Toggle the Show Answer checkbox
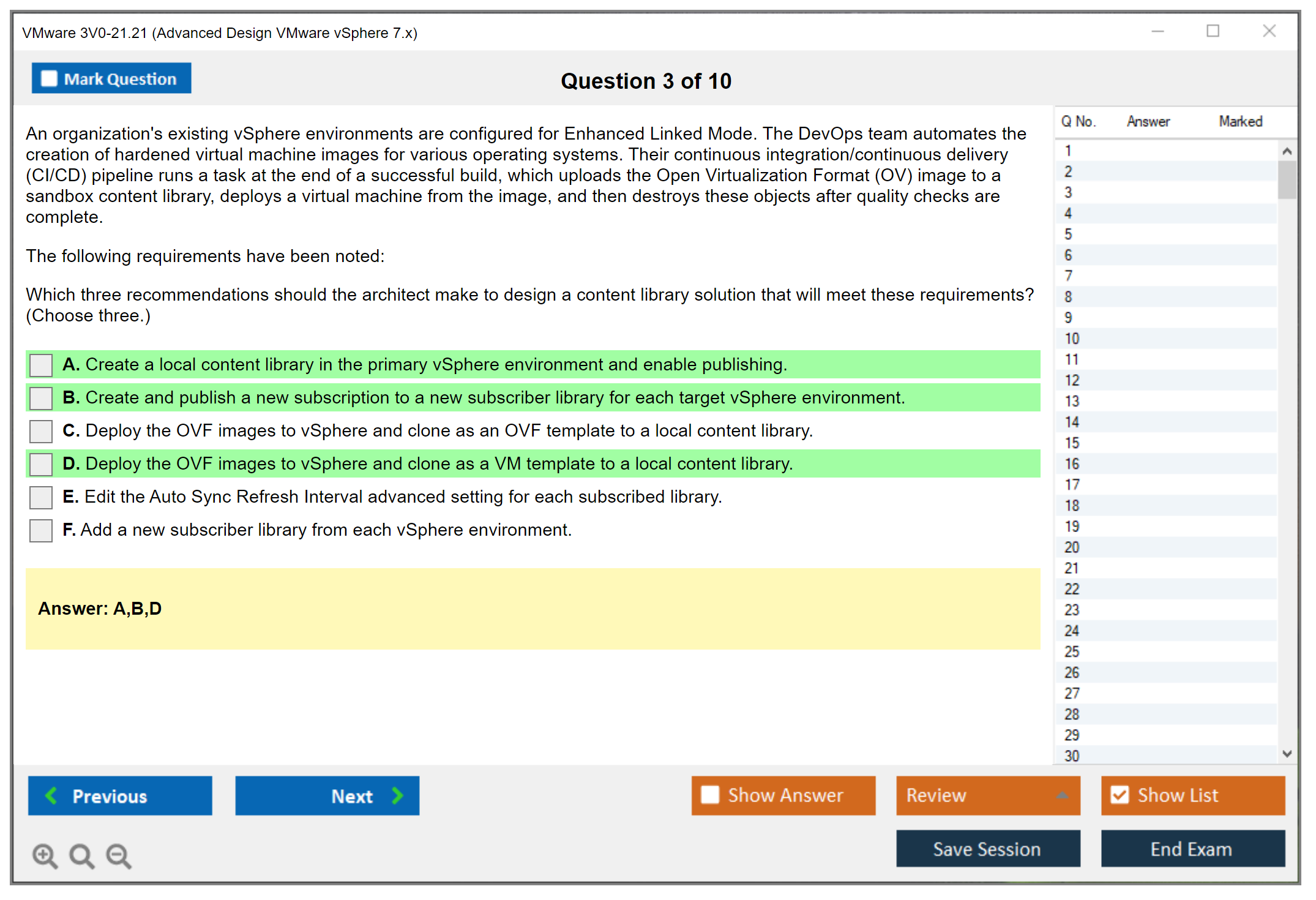 click(x=710, y=795)
